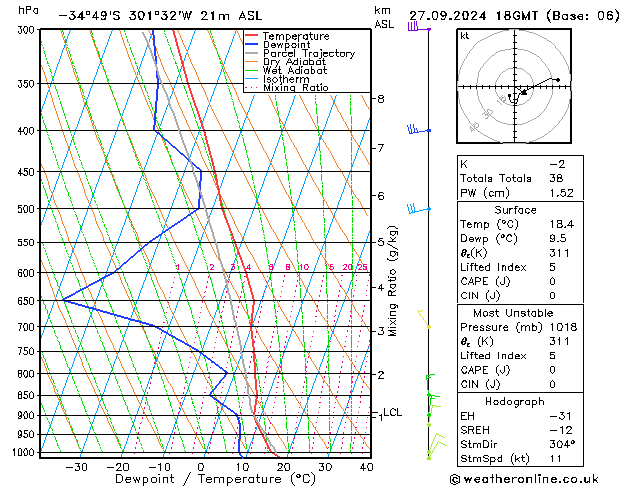Click the 8 km altitude tick label
The image size is (629, 486).
tap(381, 99)
